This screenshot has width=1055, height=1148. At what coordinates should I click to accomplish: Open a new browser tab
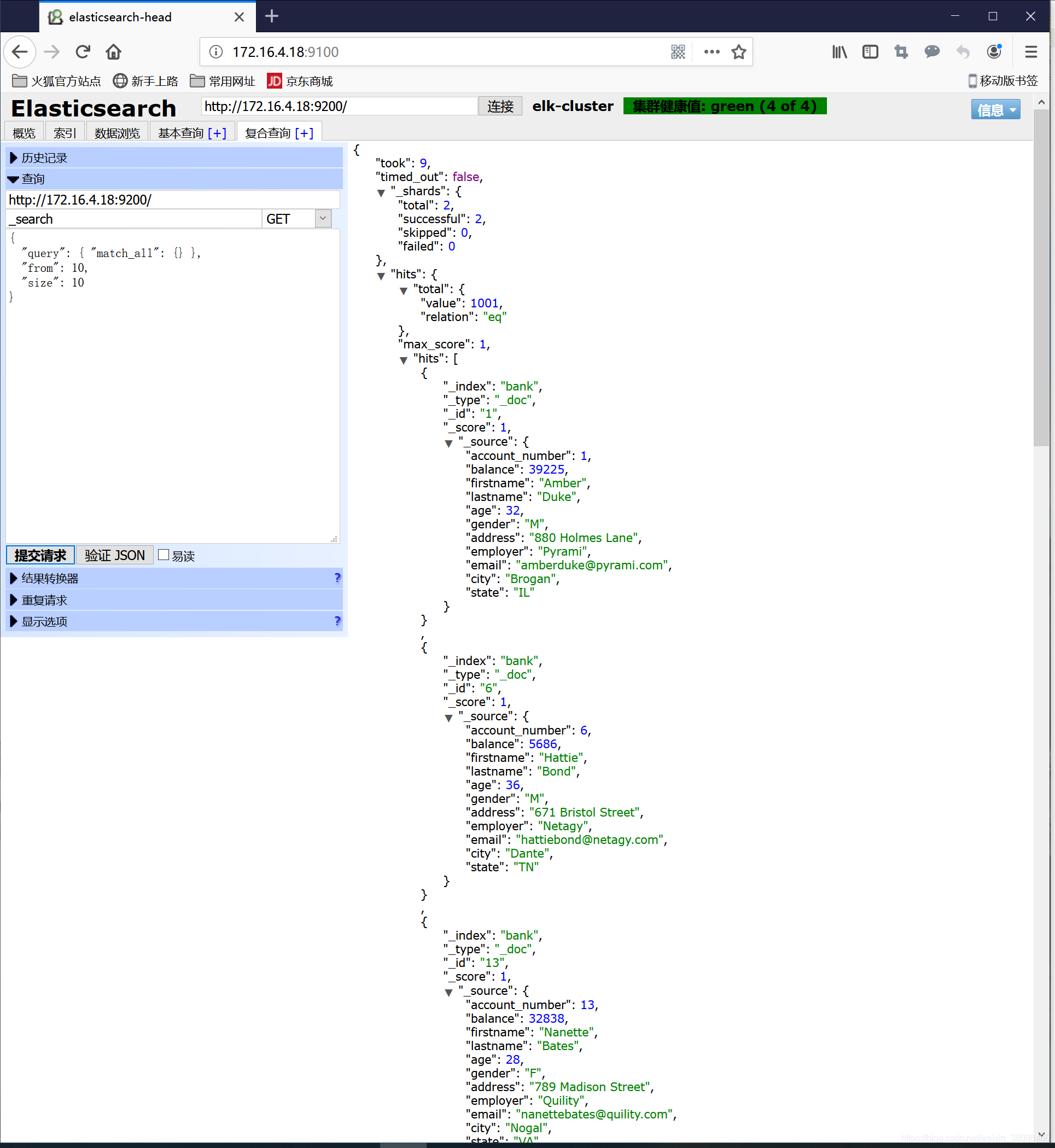(x=272, y=16)
